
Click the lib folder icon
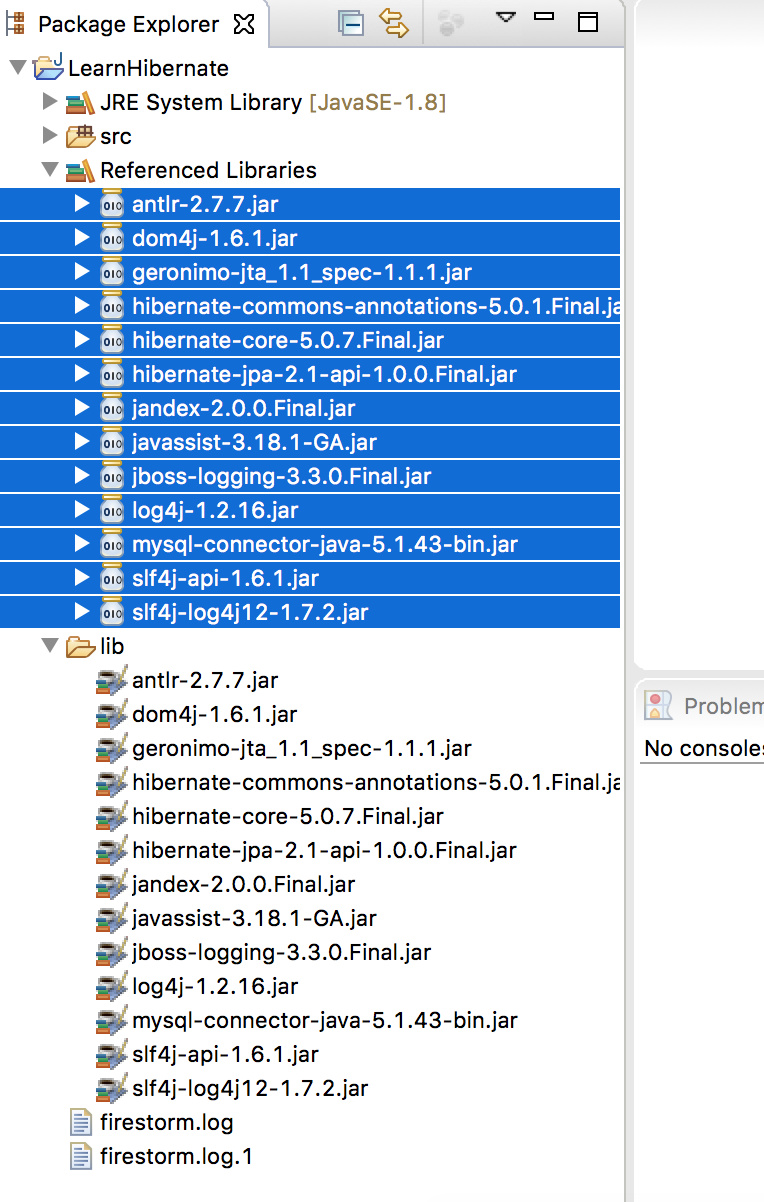tap(80, 647)
